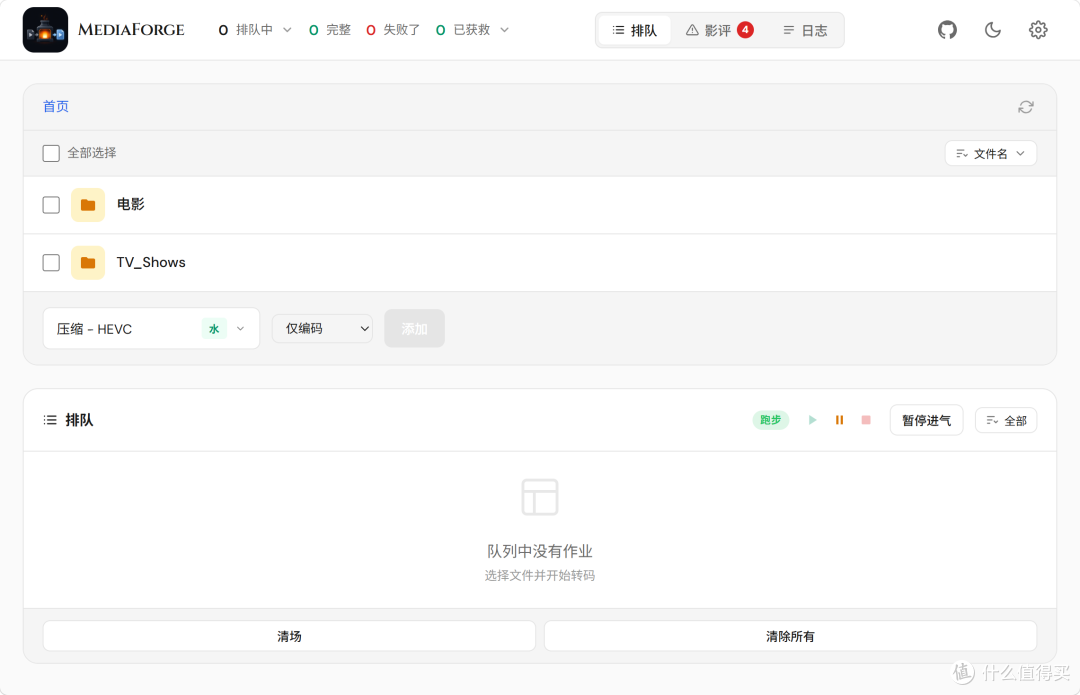Click the TV_Shows folder icon

tap(87, 262)
